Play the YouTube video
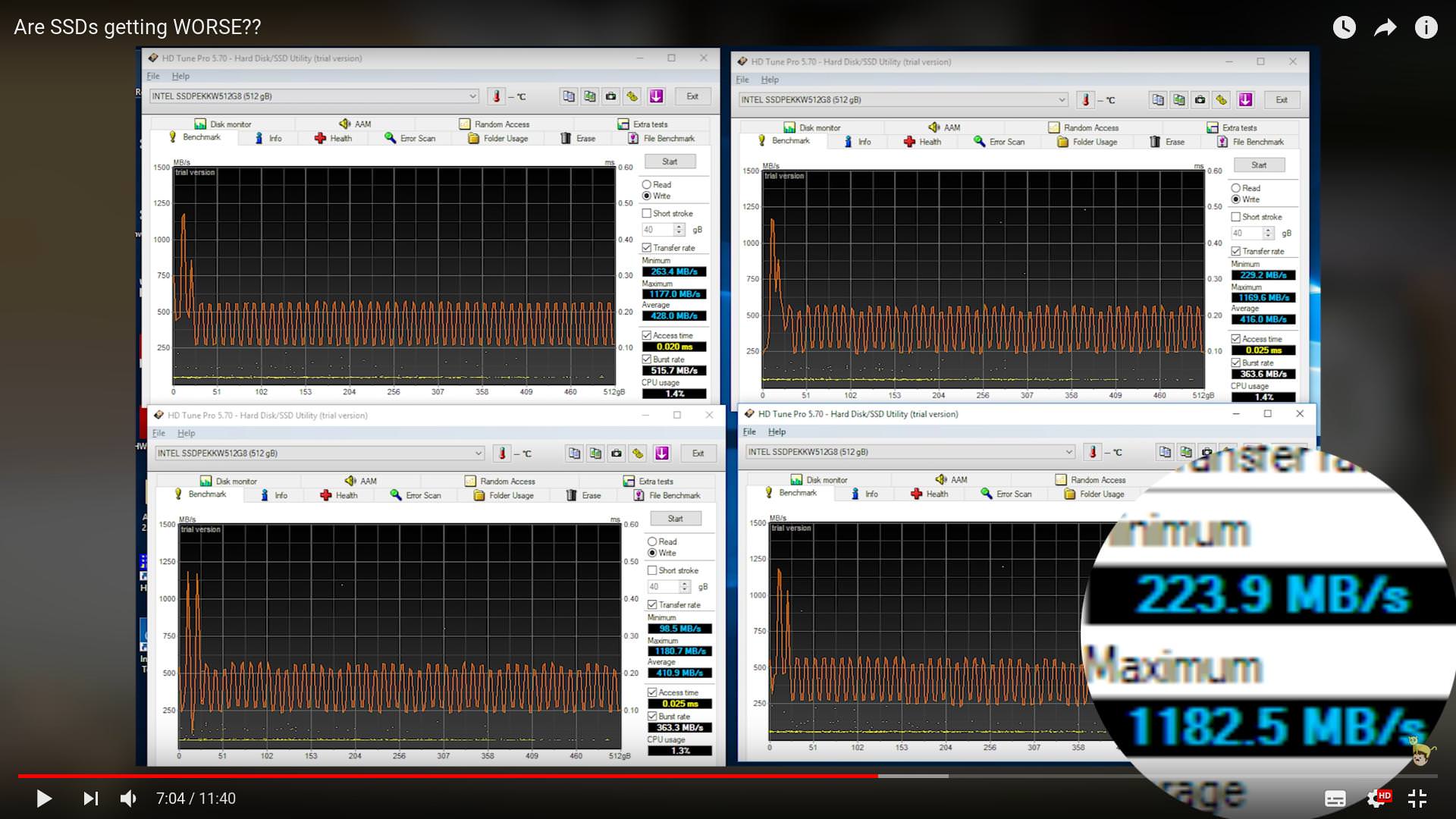1456x819 pixels. point(44,799)
